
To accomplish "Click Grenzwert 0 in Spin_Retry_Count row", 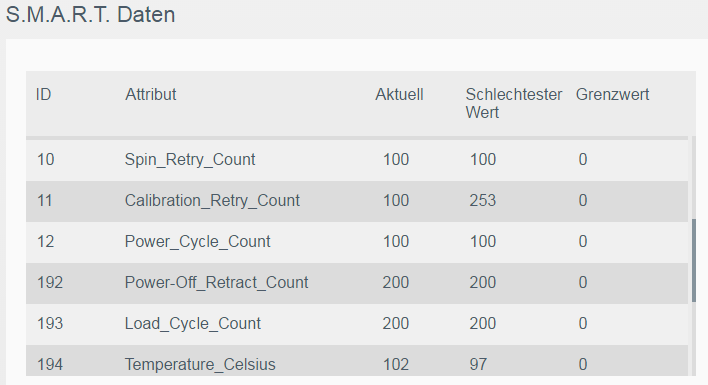I will [x=583, y=160].
